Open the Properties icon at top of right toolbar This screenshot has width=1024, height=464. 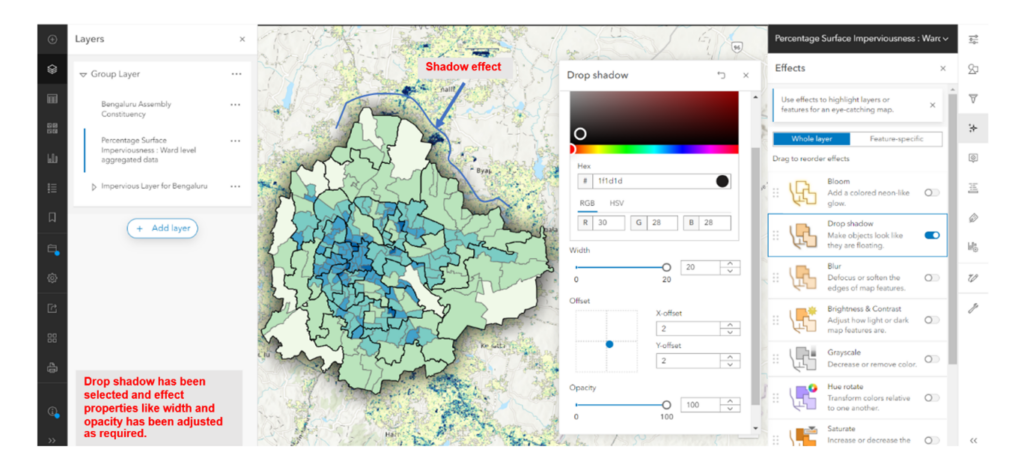point(973,39)
